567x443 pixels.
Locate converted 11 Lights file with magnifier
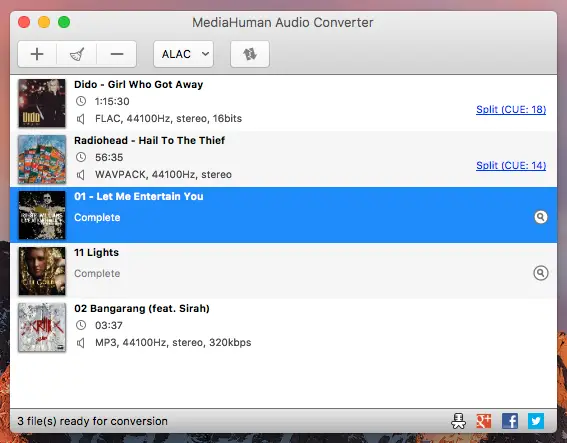tap(541, 273)
